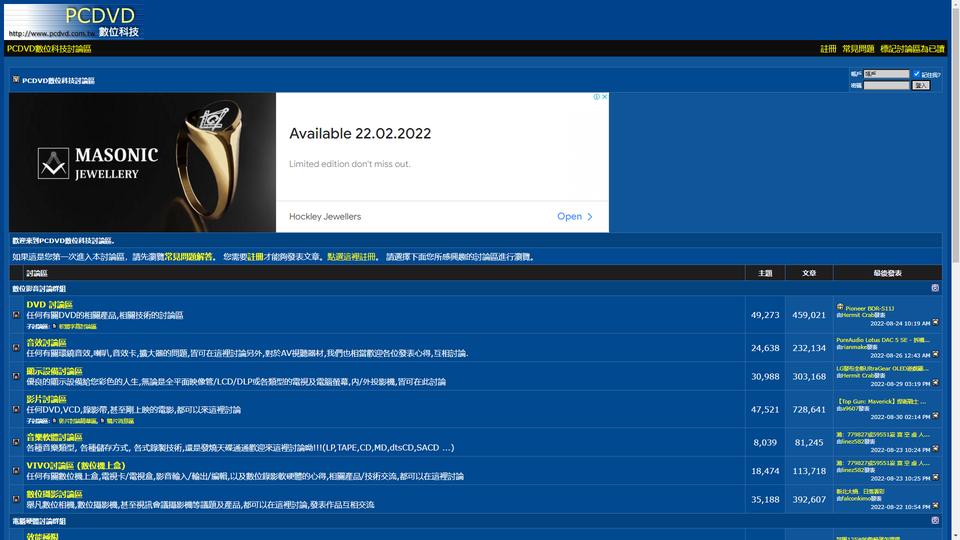Click the 49,273 topics count
This screenshot has height=540, width=960.
point(765,315)
